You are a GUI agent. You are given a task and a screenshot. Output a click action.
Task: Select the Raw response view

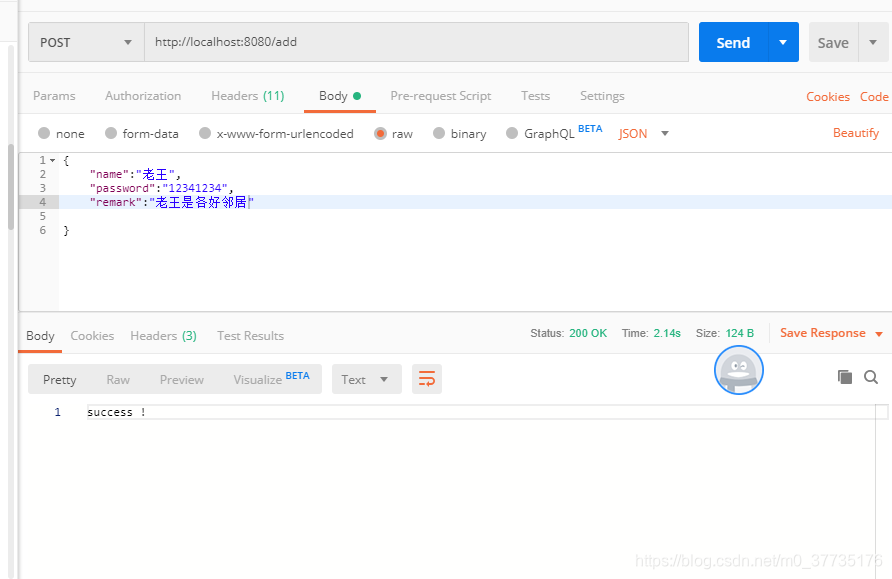(118, 379)
